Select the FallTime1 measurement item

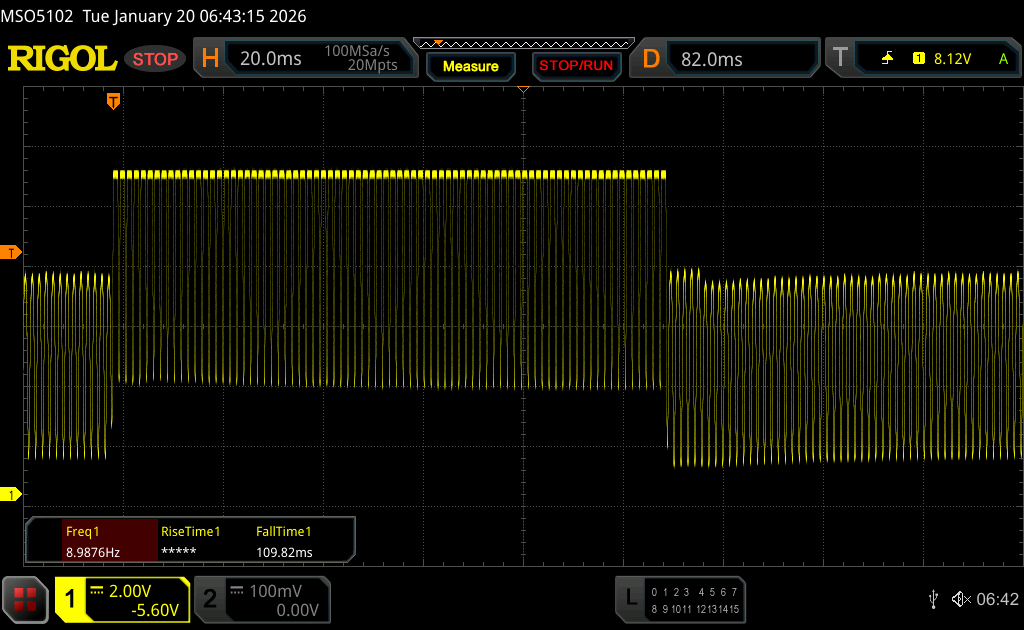click(x=283, y=541)
